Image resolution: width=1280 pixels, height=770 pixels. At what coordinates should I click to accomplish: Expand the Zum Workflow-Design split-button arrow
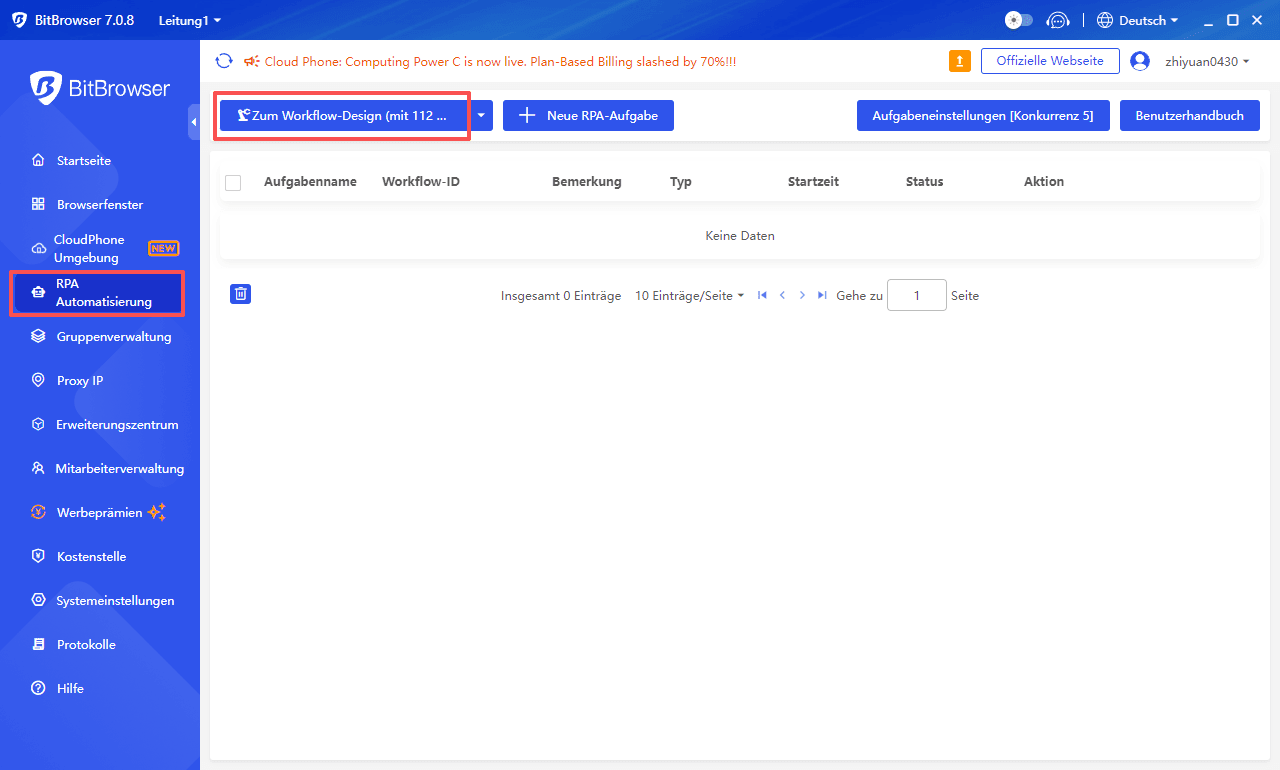tap(480, 115)
